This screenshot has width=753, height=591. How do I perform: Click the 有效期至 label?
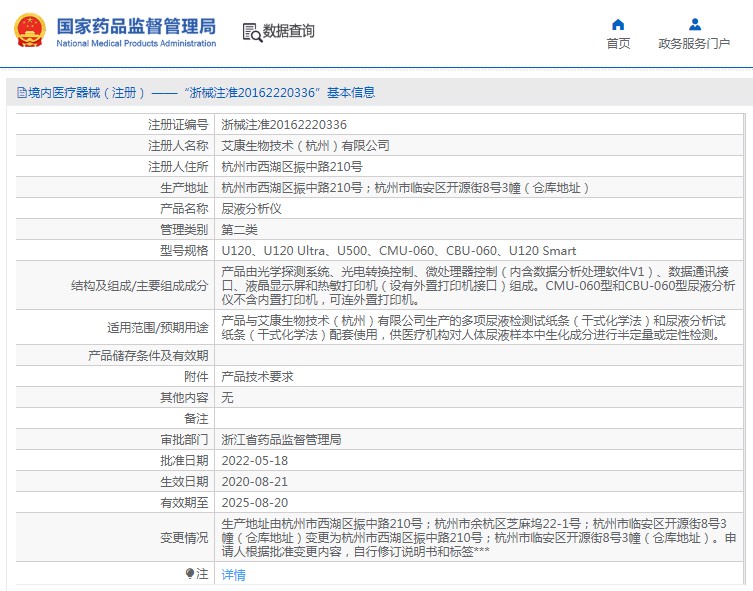tap(184, 503)
